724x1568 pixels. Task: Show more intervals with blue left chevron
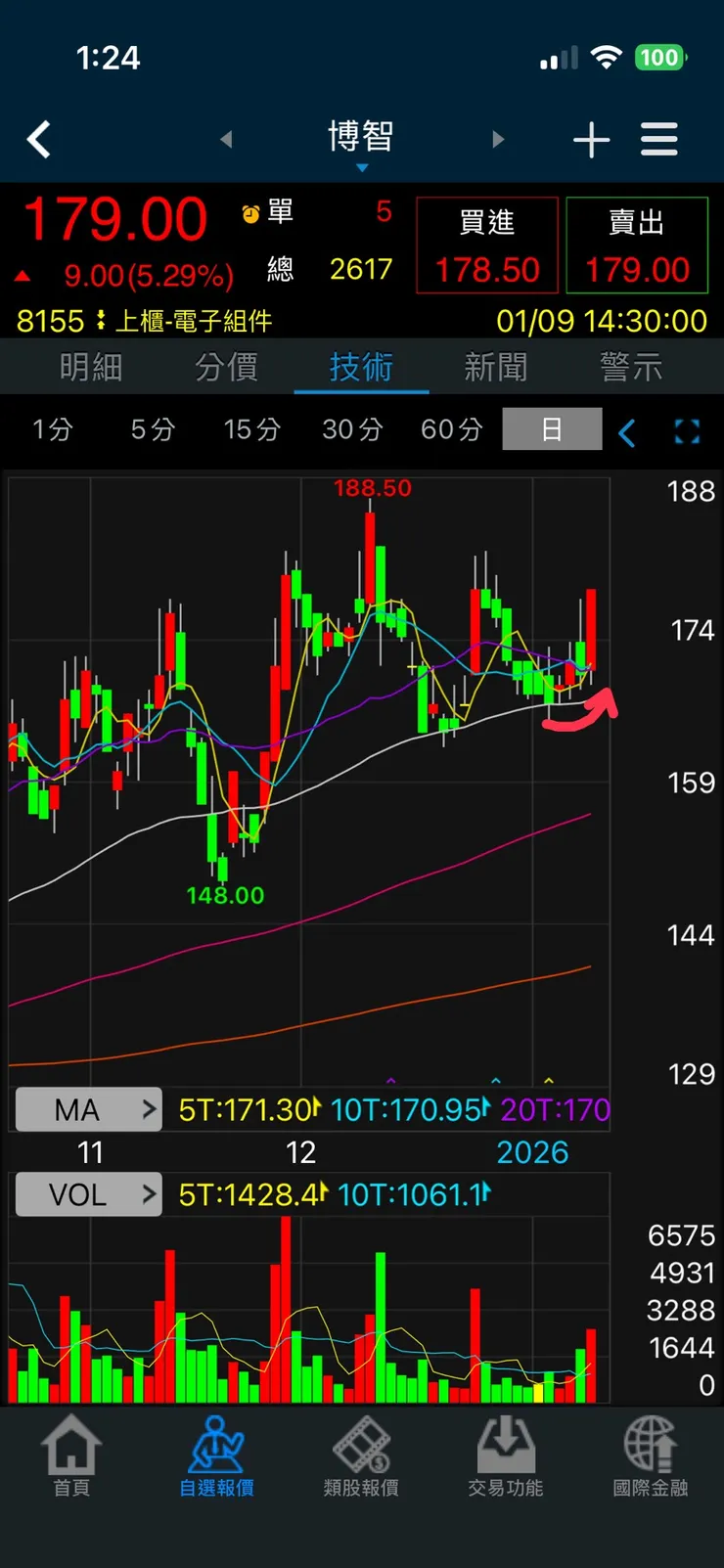tap(627, 431)
